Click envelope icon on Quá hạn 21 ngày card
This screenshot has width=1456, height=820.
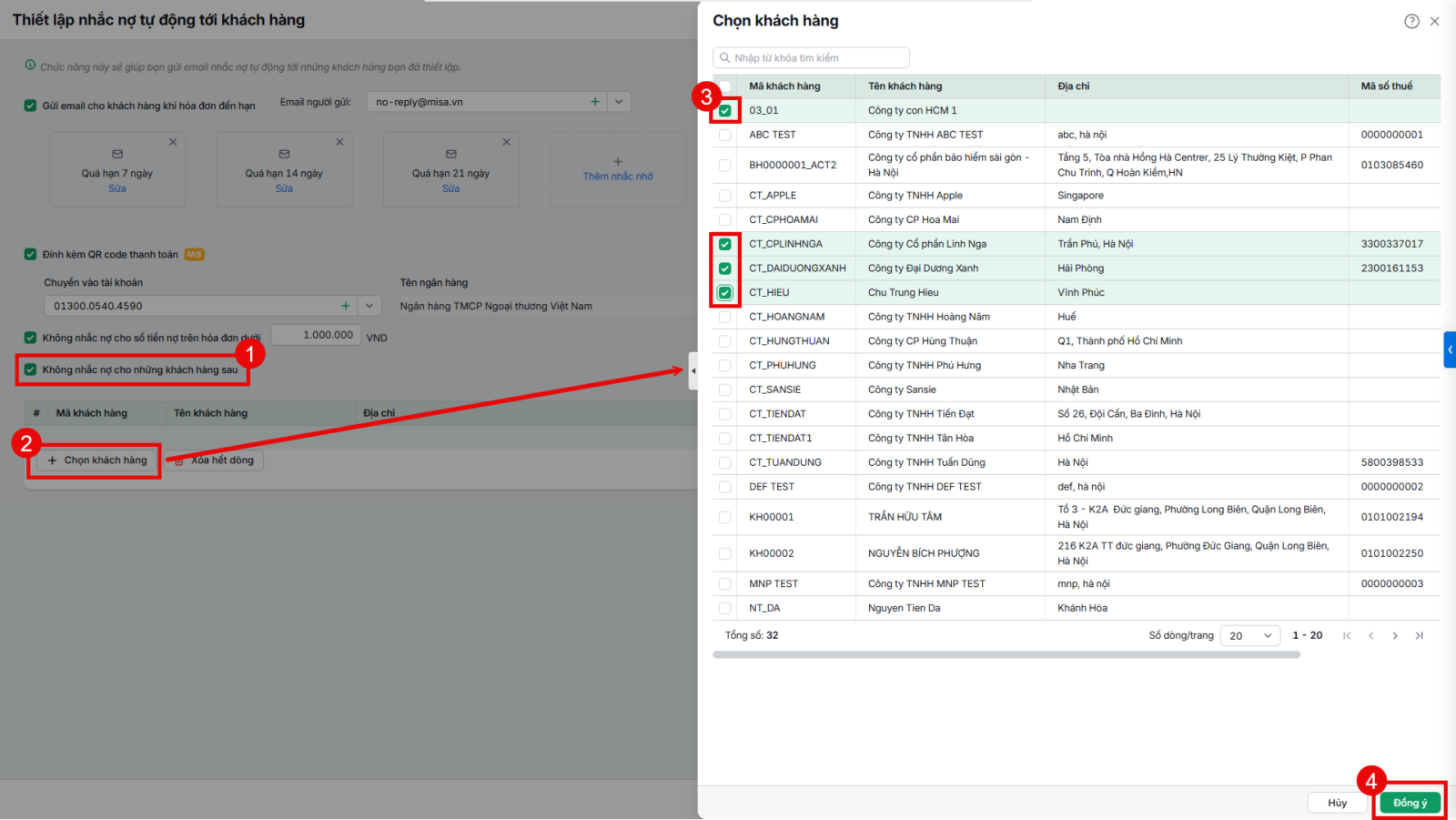pyautogui.click(x=451, y=154)
